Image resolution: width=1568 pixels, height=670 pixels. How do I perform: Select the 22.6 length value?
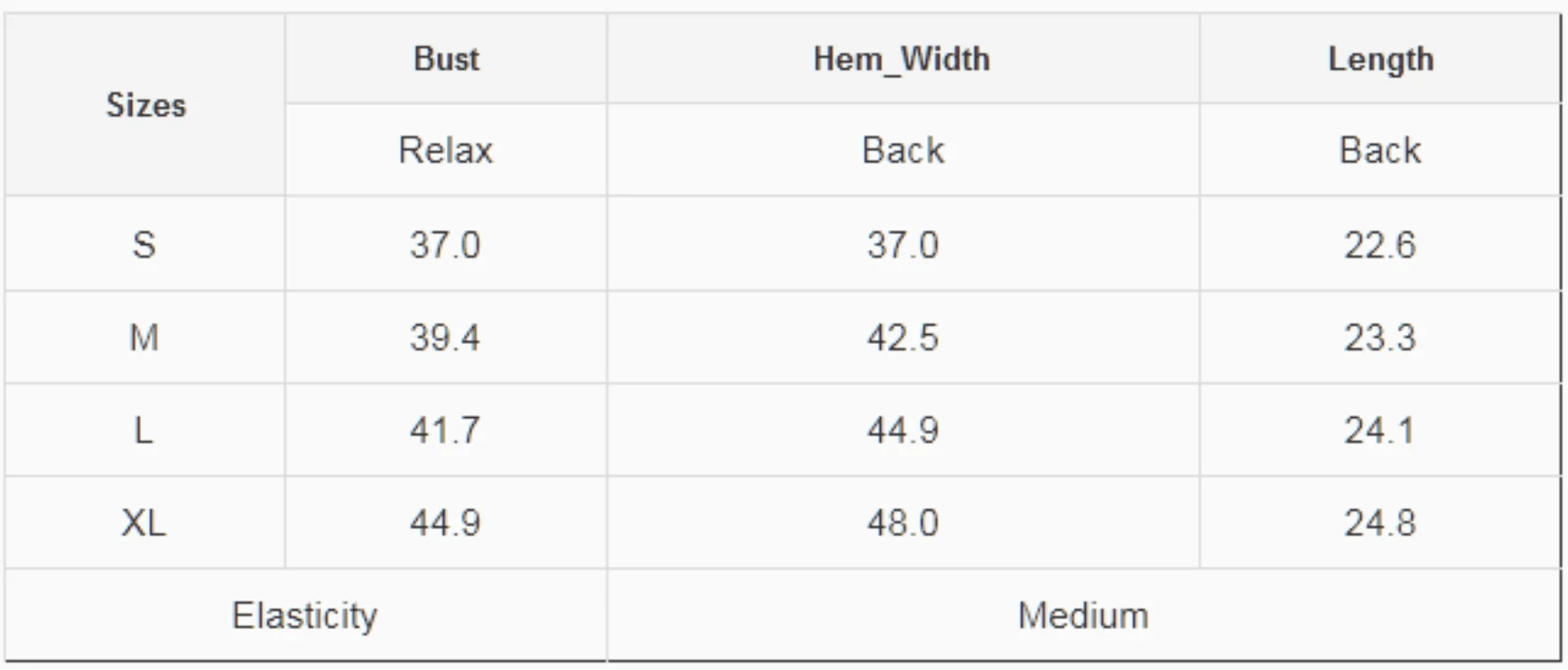coord(1379,245)
